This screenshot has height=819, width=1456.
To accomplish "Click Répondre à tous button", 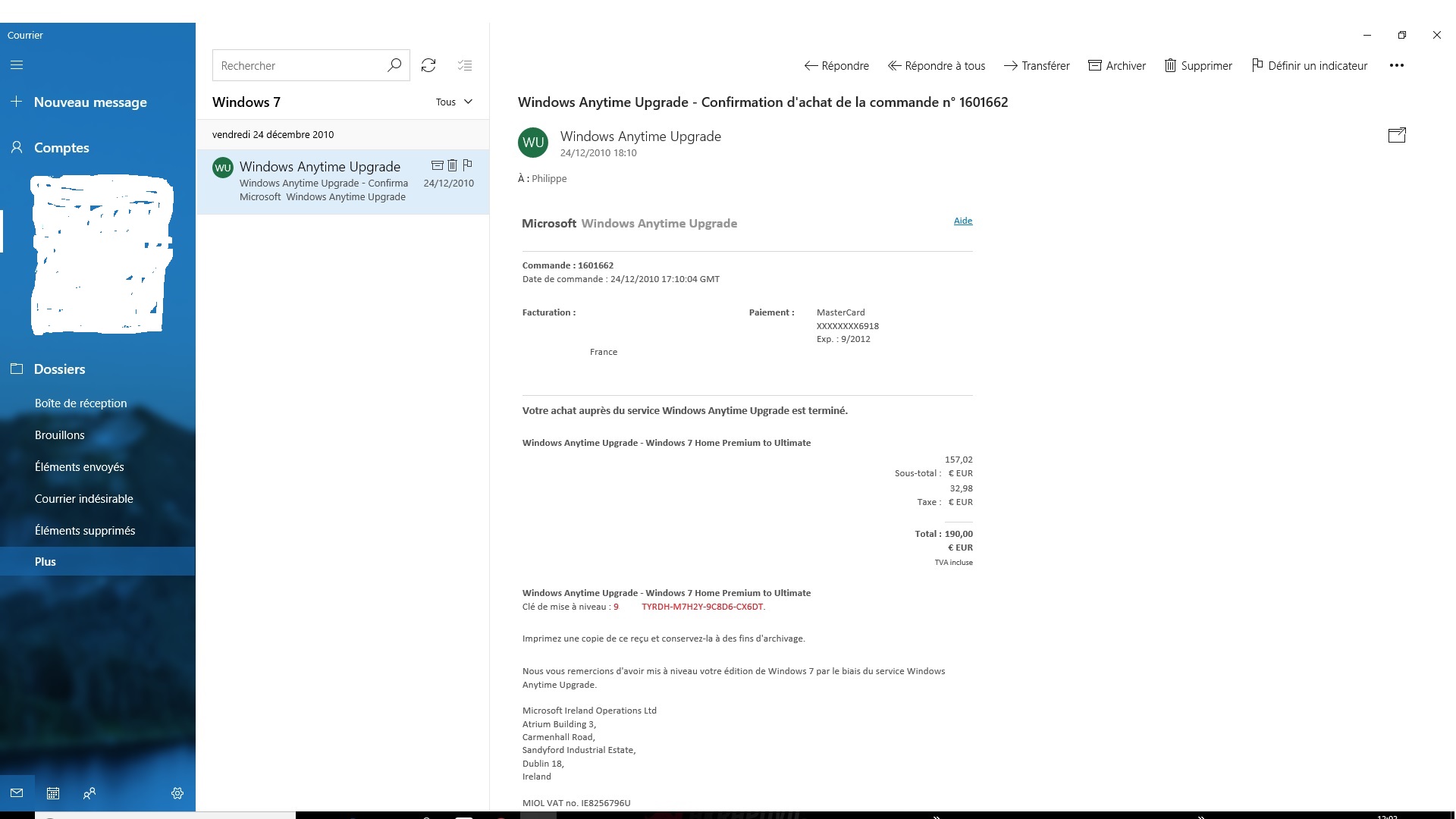I will coord(937,66).
